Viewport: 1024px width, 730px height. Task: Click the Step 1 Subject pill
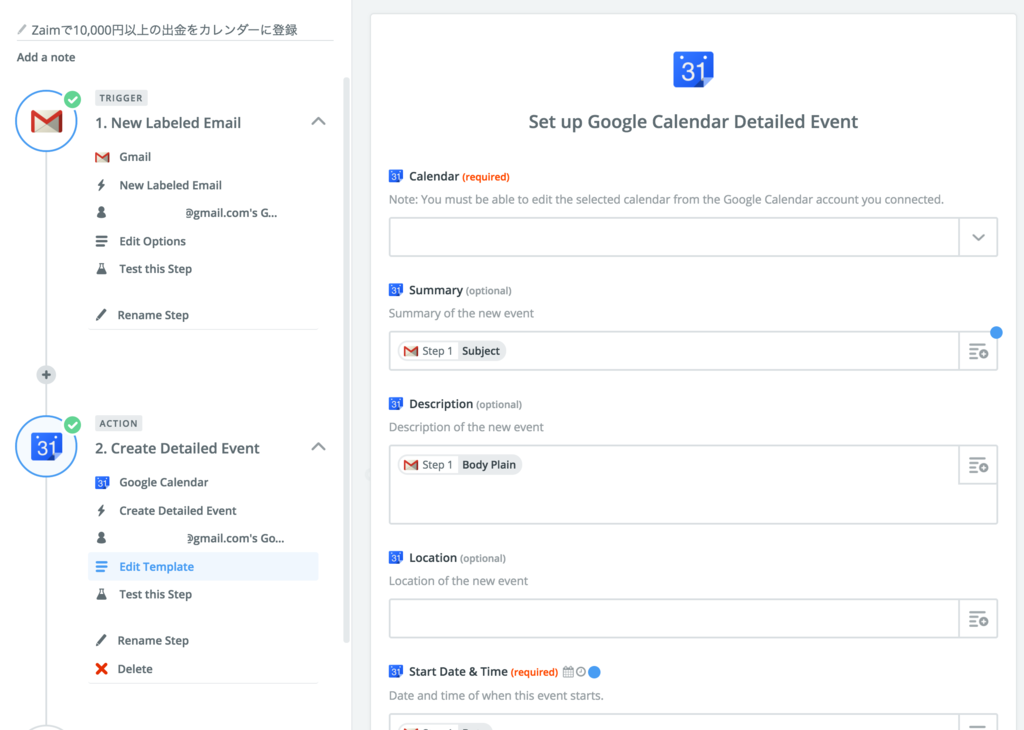(x=452, y=351)
